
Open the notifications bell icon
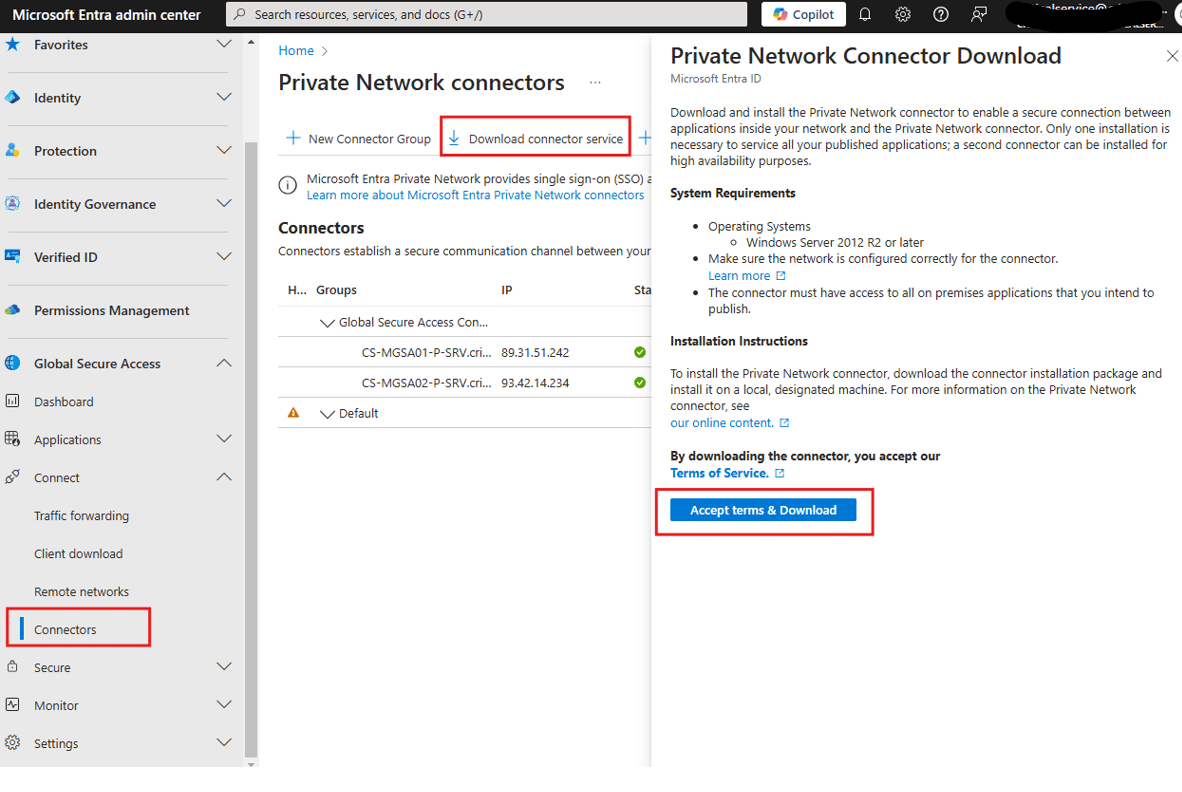pyautogui.click(x=865, y=14)
